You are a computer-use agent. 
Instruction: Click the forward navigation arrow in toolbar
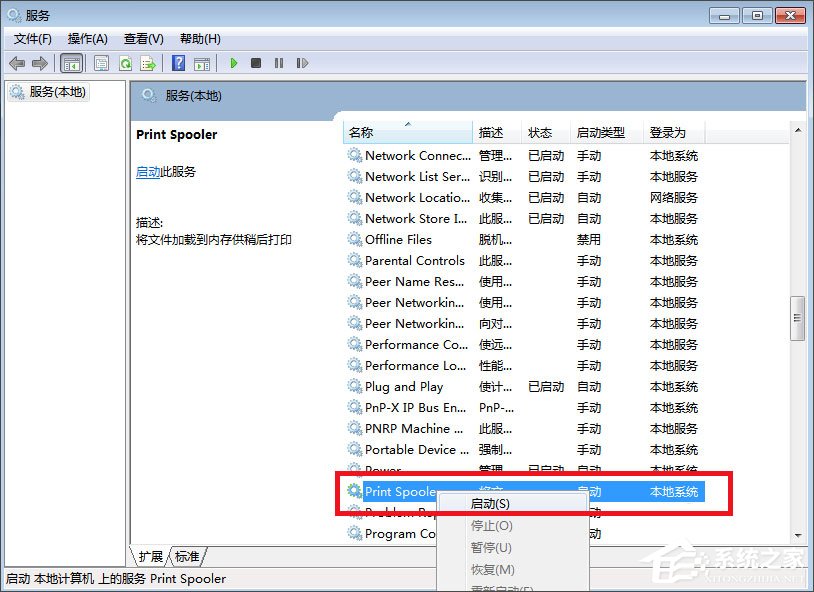[x=39, y=62]
